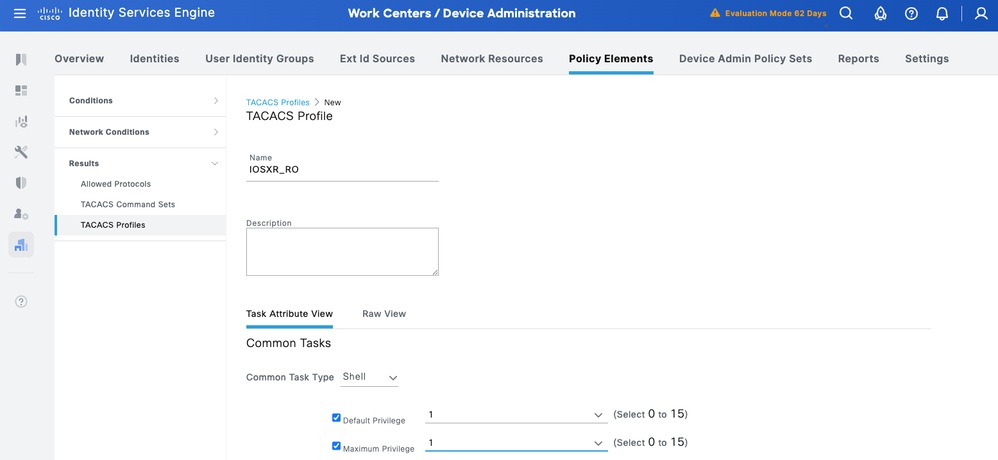Go to TACACS Profiles breadcrumb link
Viewport: 998px width, 460px height.
[278, 102]
